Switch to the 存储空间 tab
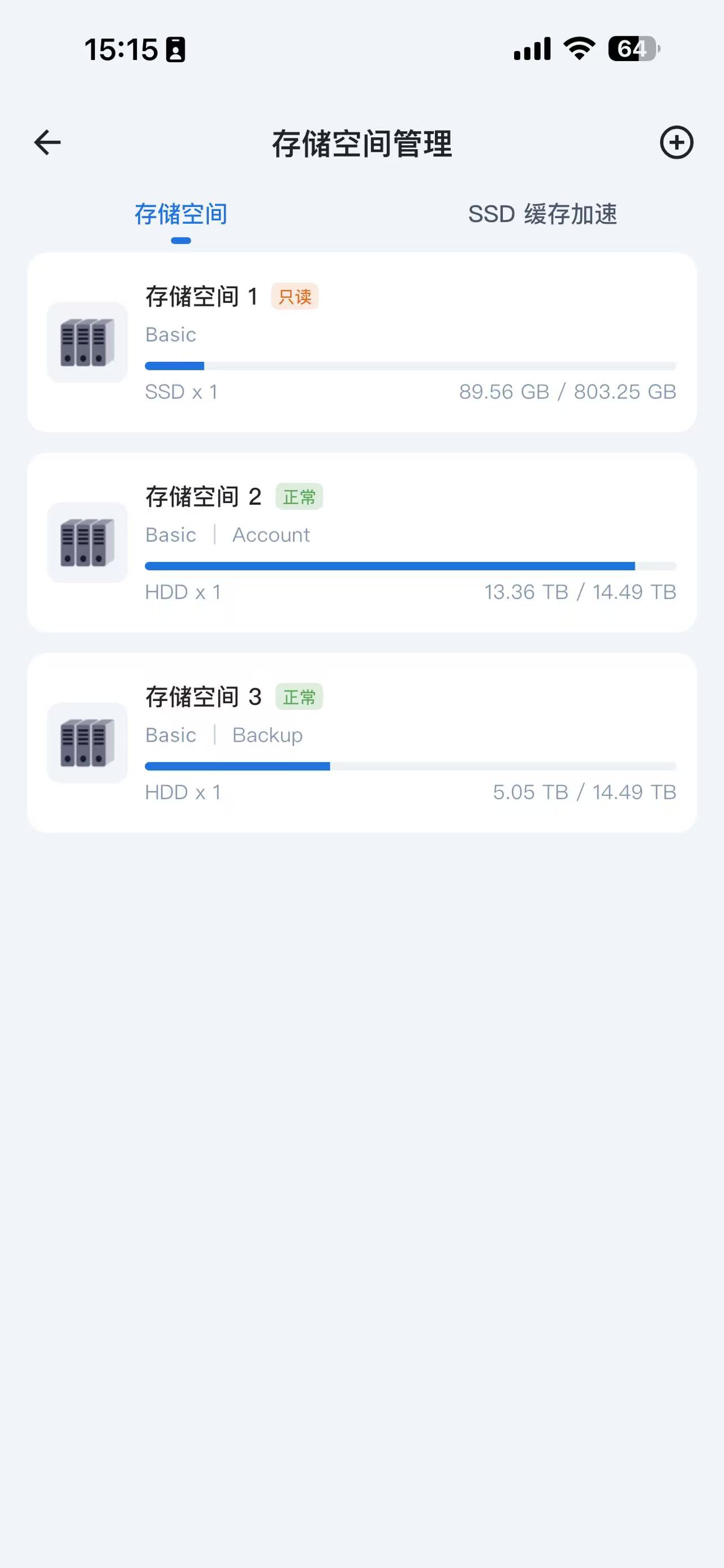Viewport: 724px width, 1568px height. 181,214
